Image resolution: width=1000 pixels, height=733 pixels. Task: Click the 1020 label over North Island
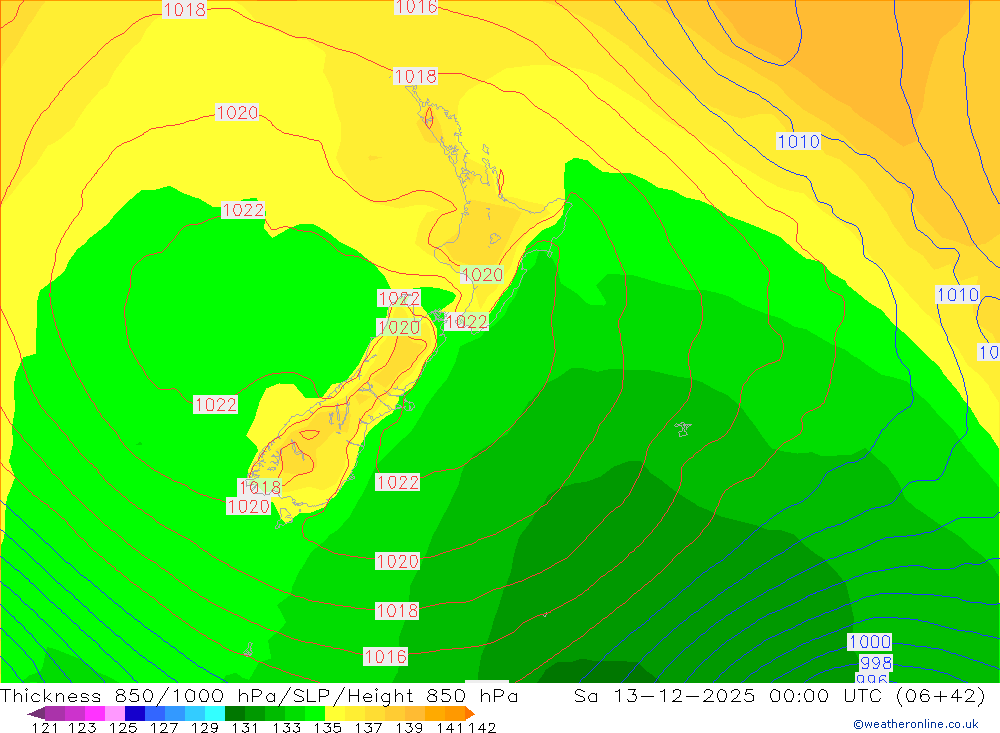pos(482,275)
